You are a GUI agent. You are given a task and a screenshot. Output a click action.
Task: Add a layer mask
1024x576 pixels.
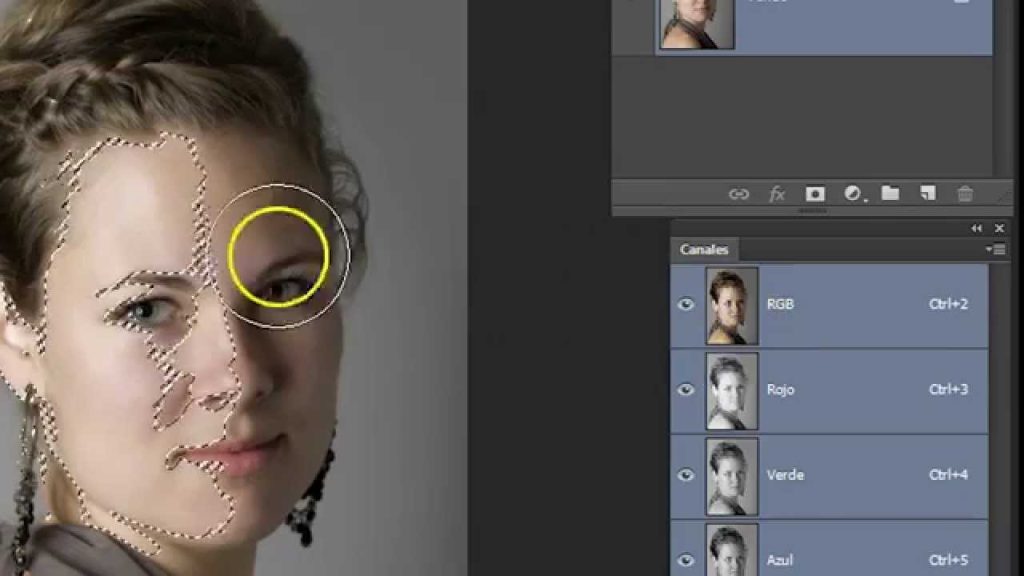tap(815, 194)
